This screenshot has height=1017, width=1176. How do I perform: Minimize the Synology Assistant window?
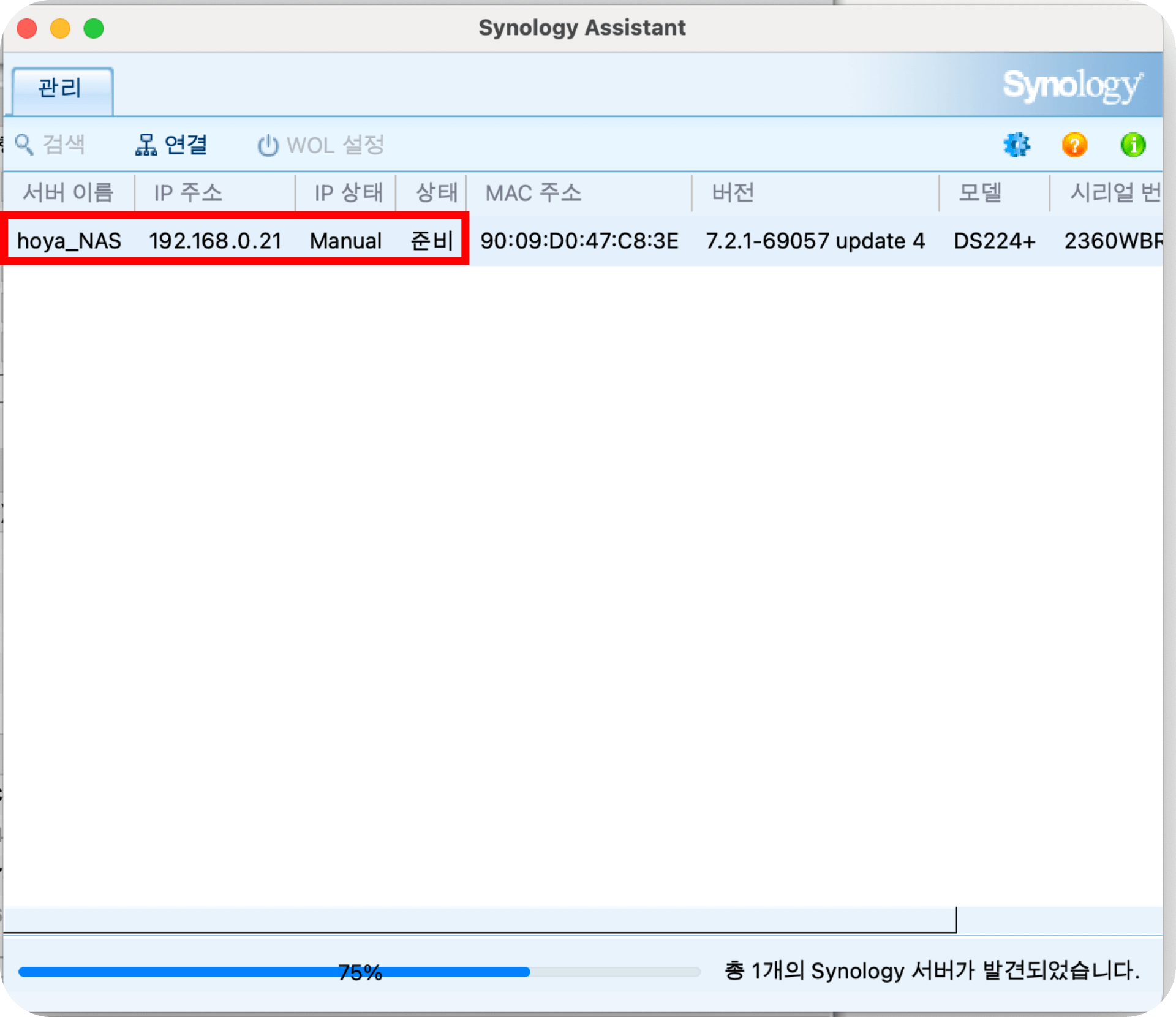point(60,28)
